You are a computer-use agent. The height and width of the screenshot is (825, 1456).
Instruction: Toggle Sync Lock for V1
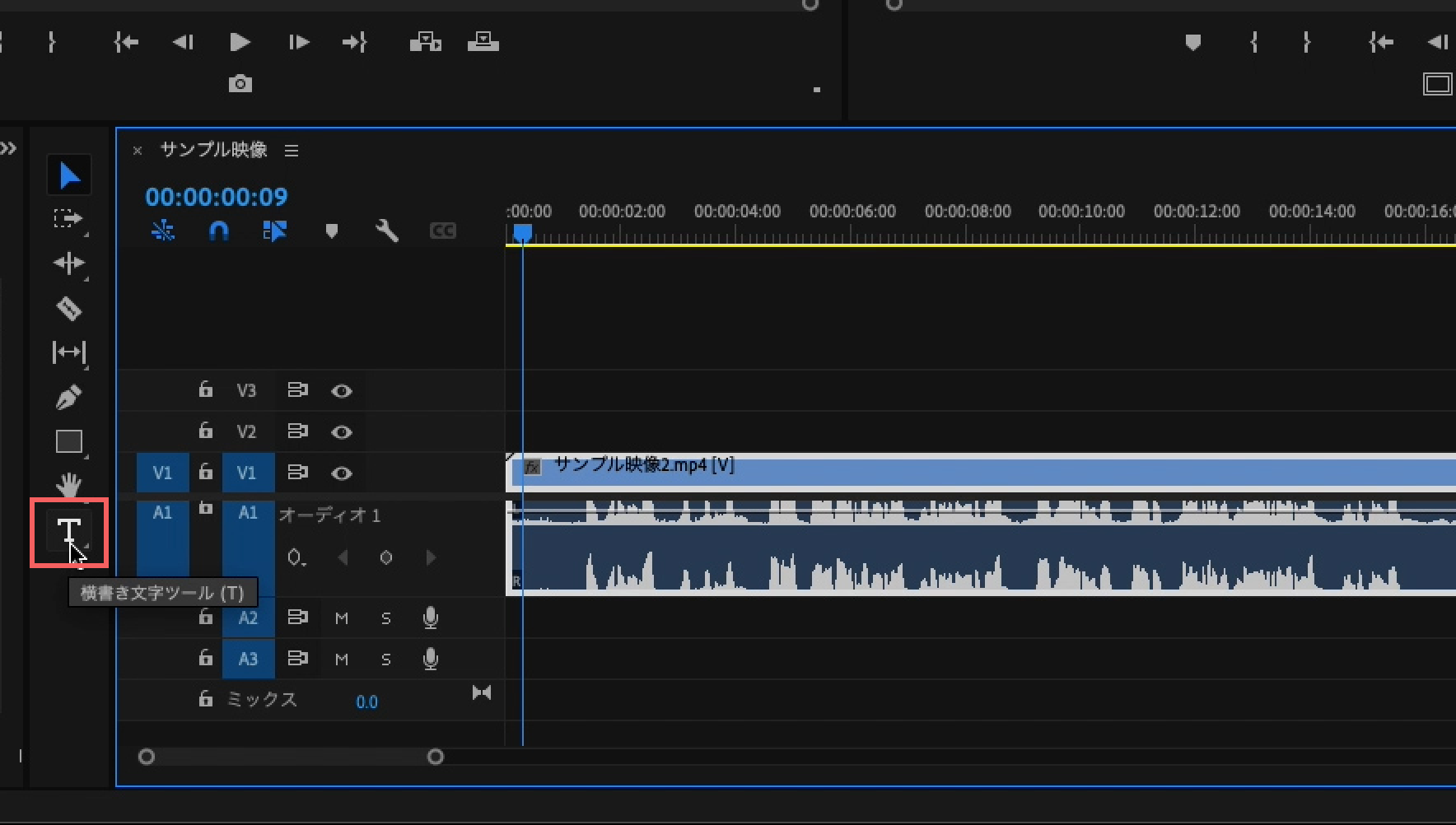click(x=297, y=473)
